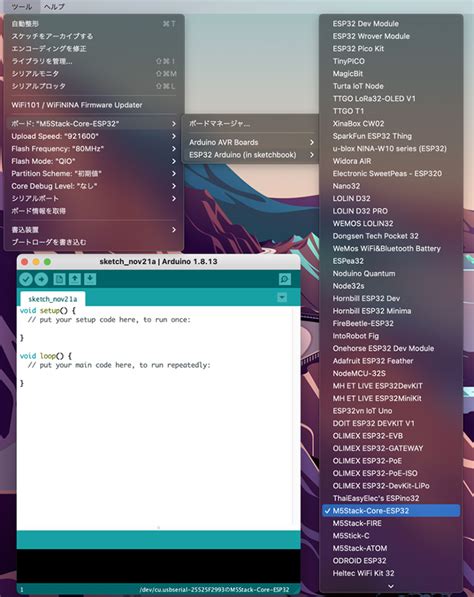
Task: Open the ヘルプ menu in menu bar
Action: pyautogui.click(x=54, y=7)
